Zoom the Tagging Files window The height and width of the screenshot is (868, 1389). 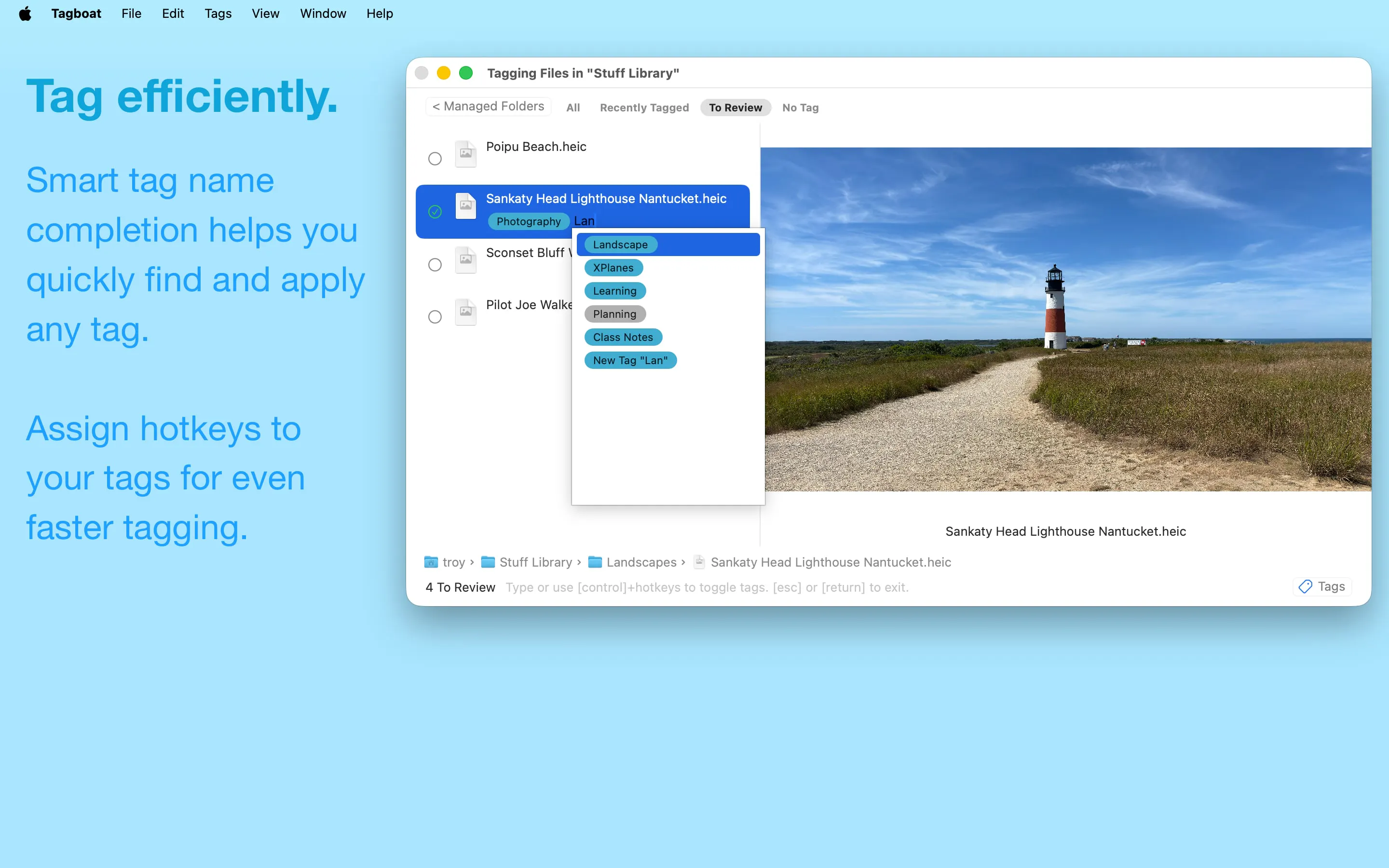466,73
